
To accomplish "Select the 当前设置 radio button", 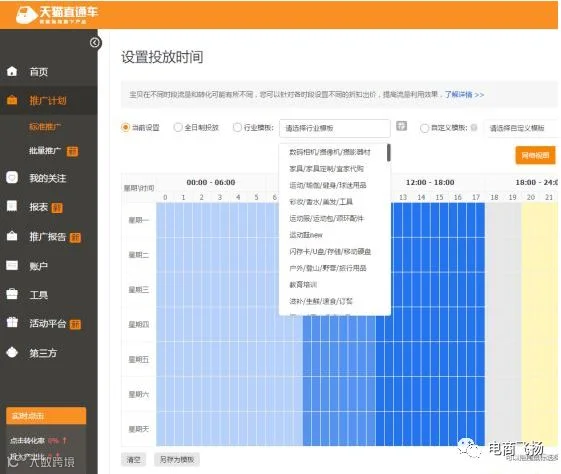I will pos(125,127).
